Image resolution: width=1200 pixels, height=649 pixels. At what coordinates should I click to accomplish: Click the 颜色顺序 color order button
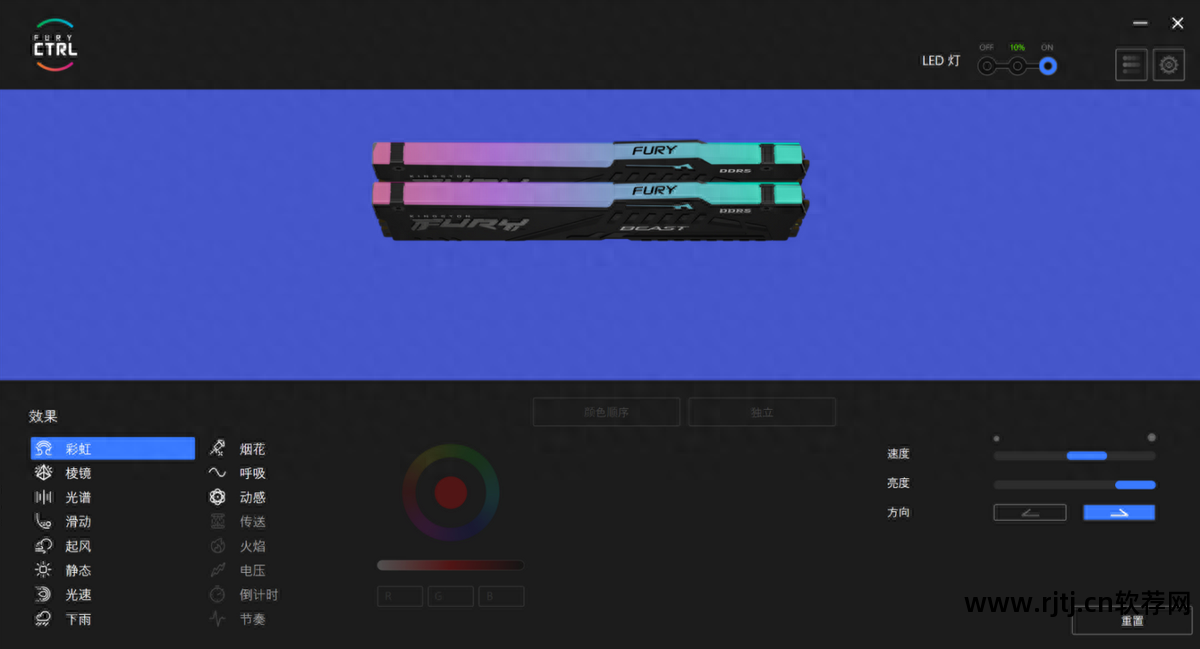[606, 412]
